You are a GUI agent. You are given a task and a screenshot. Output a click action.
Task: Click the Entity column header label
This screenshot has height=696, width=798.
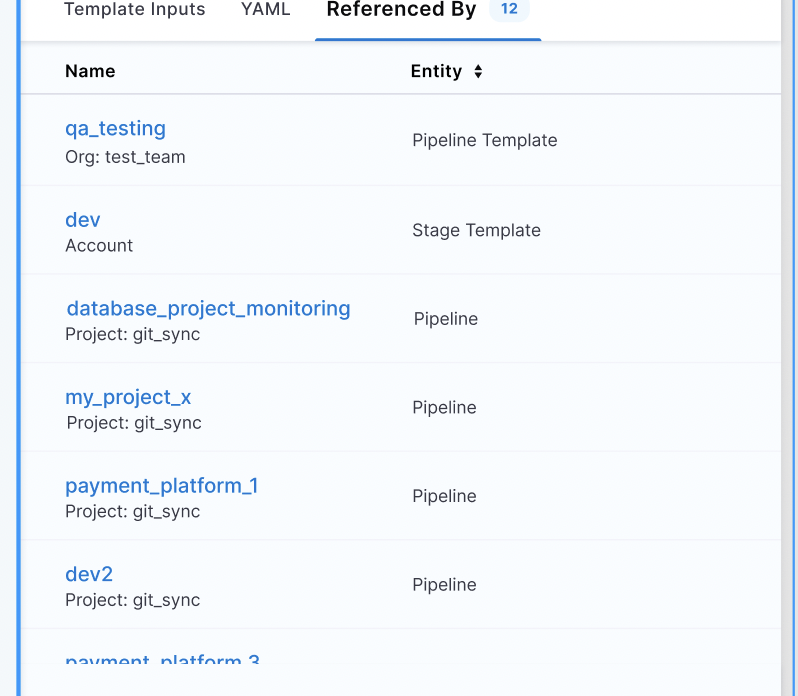tap(436, 71)
